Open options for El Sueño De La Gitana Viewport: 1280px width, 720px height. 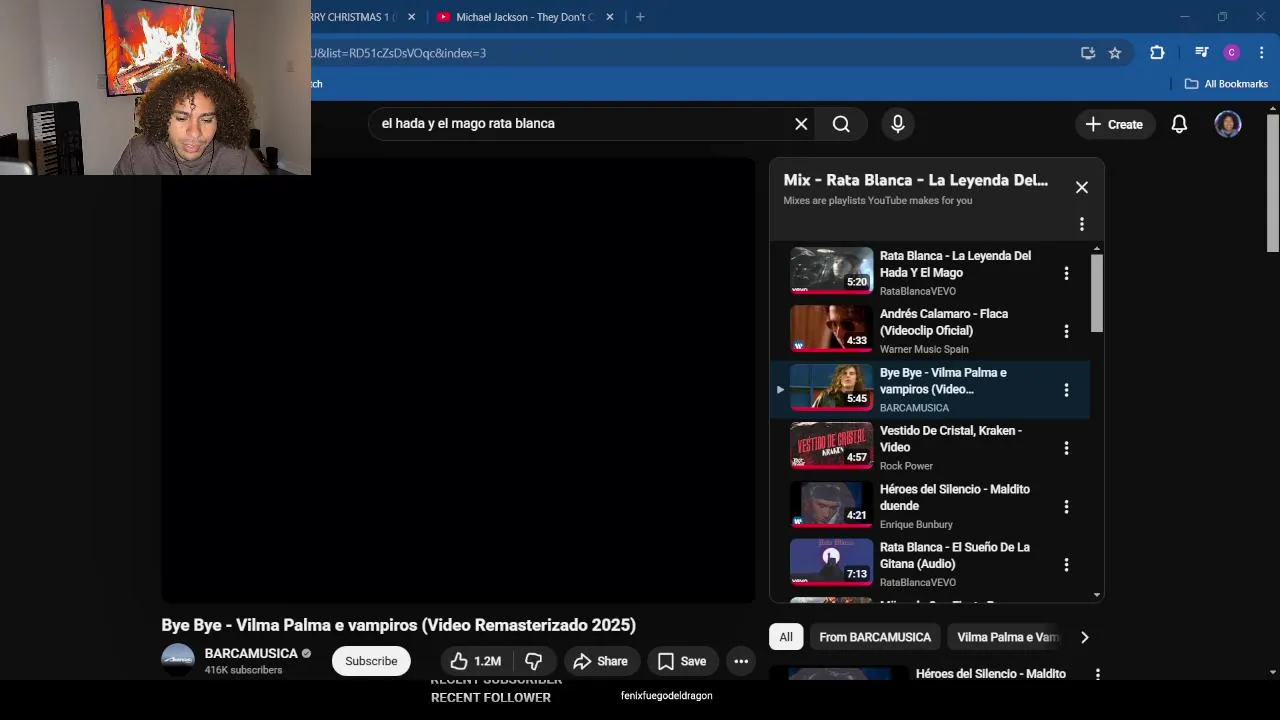coord(1066,565)
